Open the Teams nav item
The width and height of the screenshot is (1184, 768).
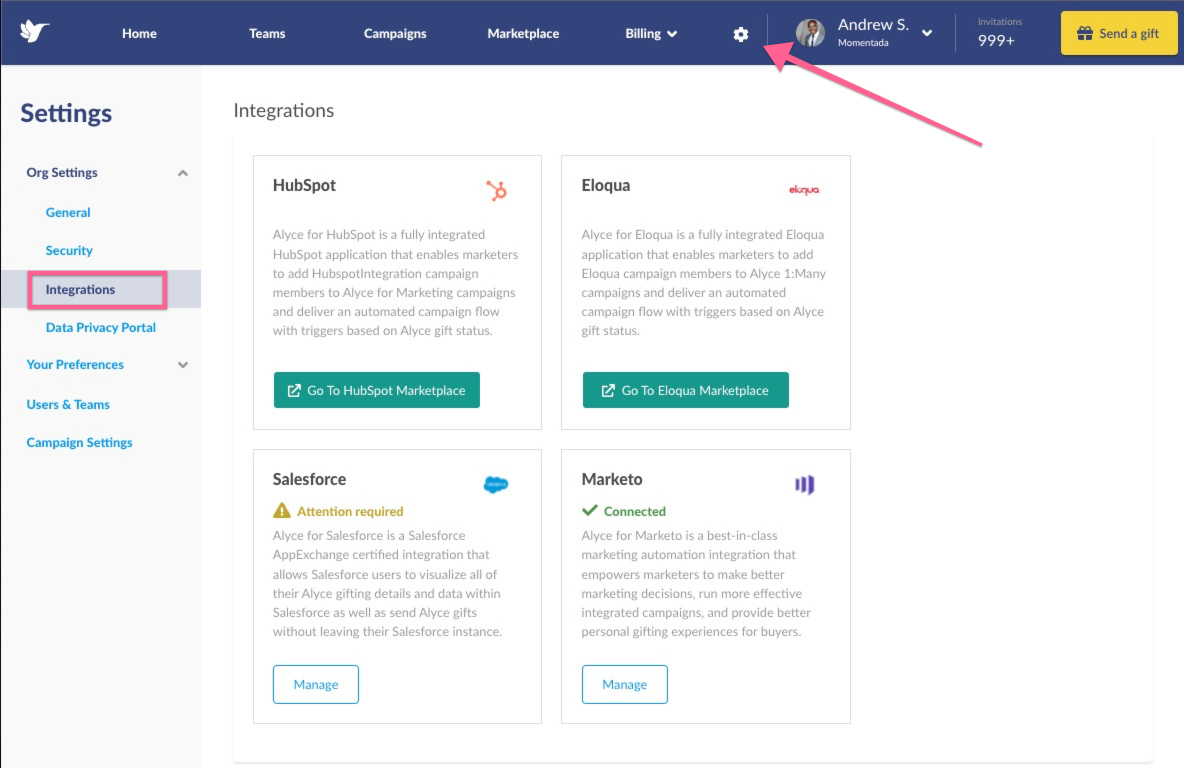[267, 33]
